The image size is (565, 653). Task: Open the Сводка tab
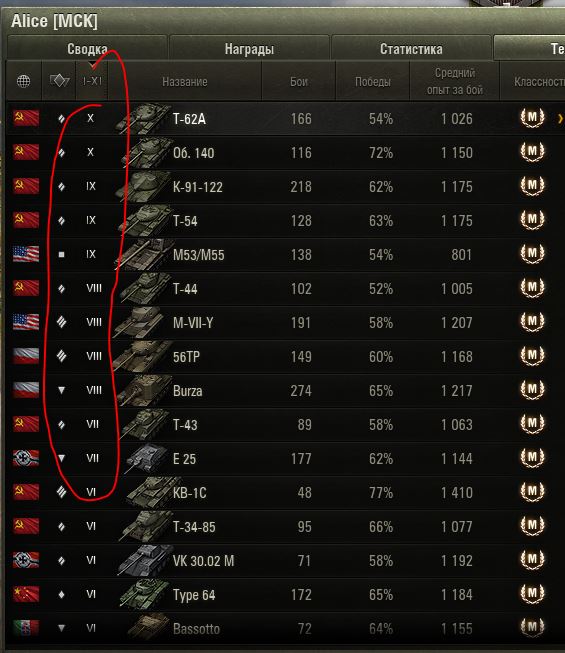pyautogui.click(x=87, y=49)
